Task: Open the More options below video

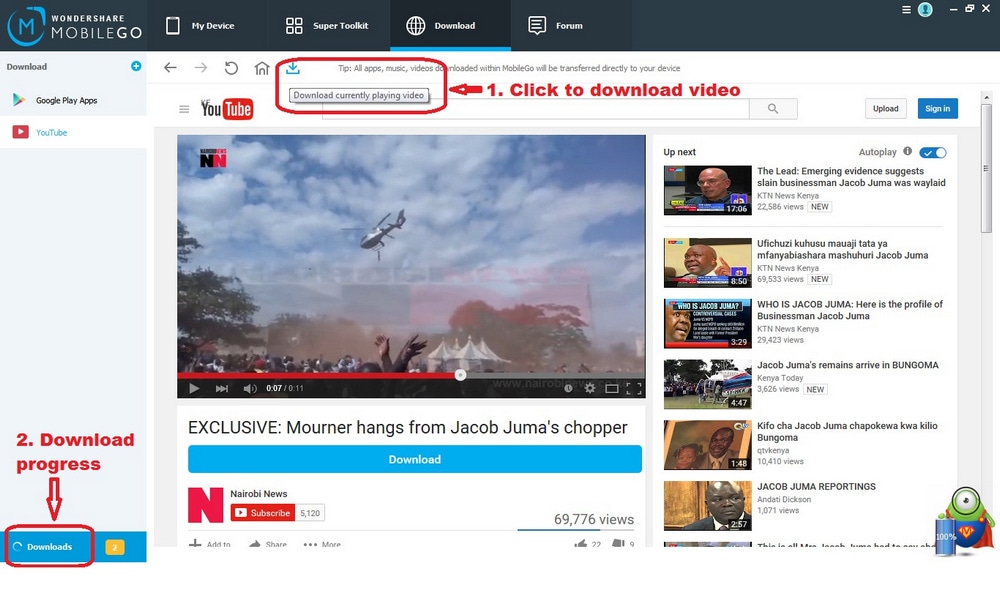Action: pyautogui.click(x=322, y=543)
